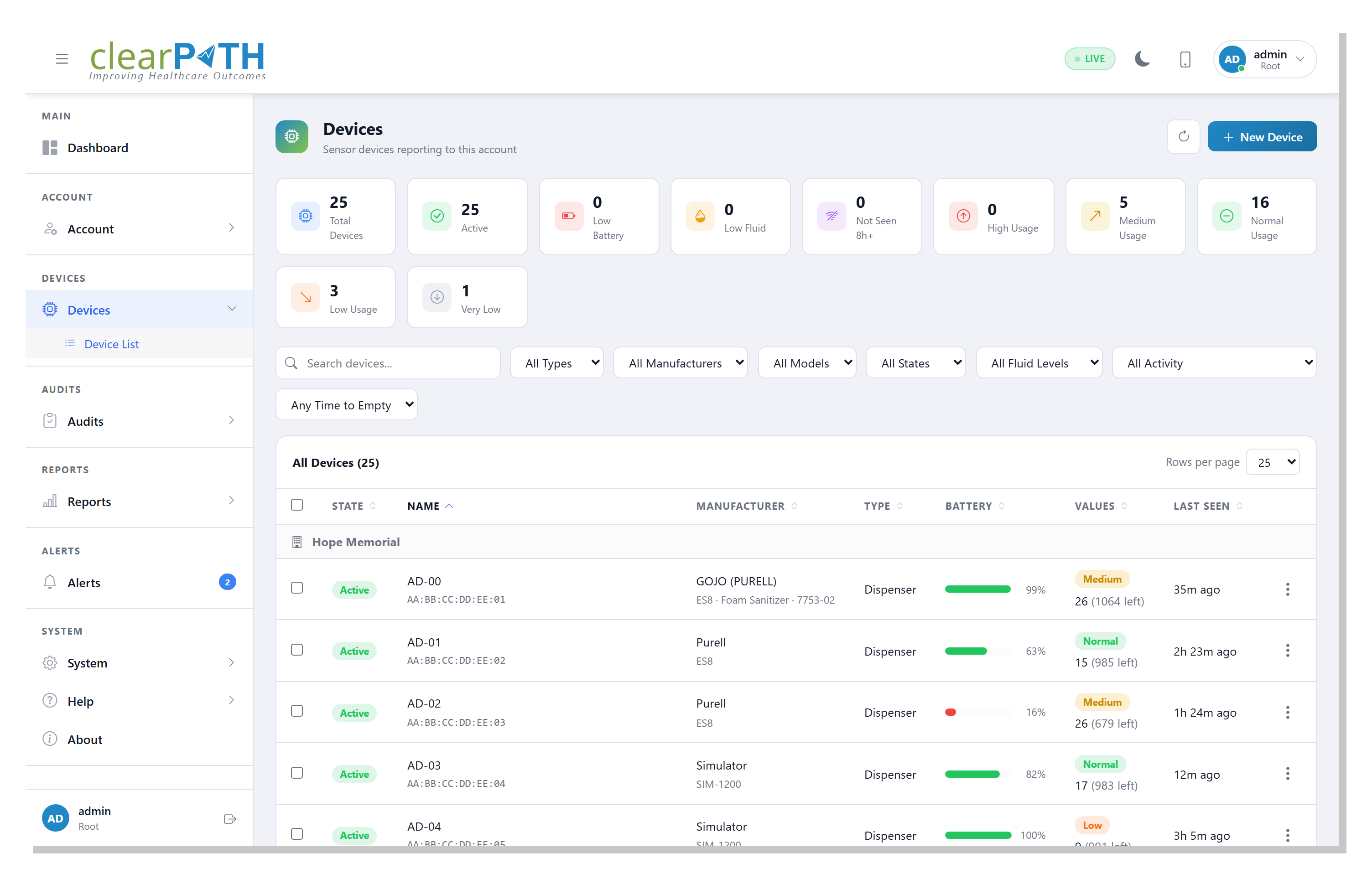The width and height of the screenshot is (1372, 879).
Task: Click the AD-02 battery bar at 16%
Action: (x=977, y=712)
